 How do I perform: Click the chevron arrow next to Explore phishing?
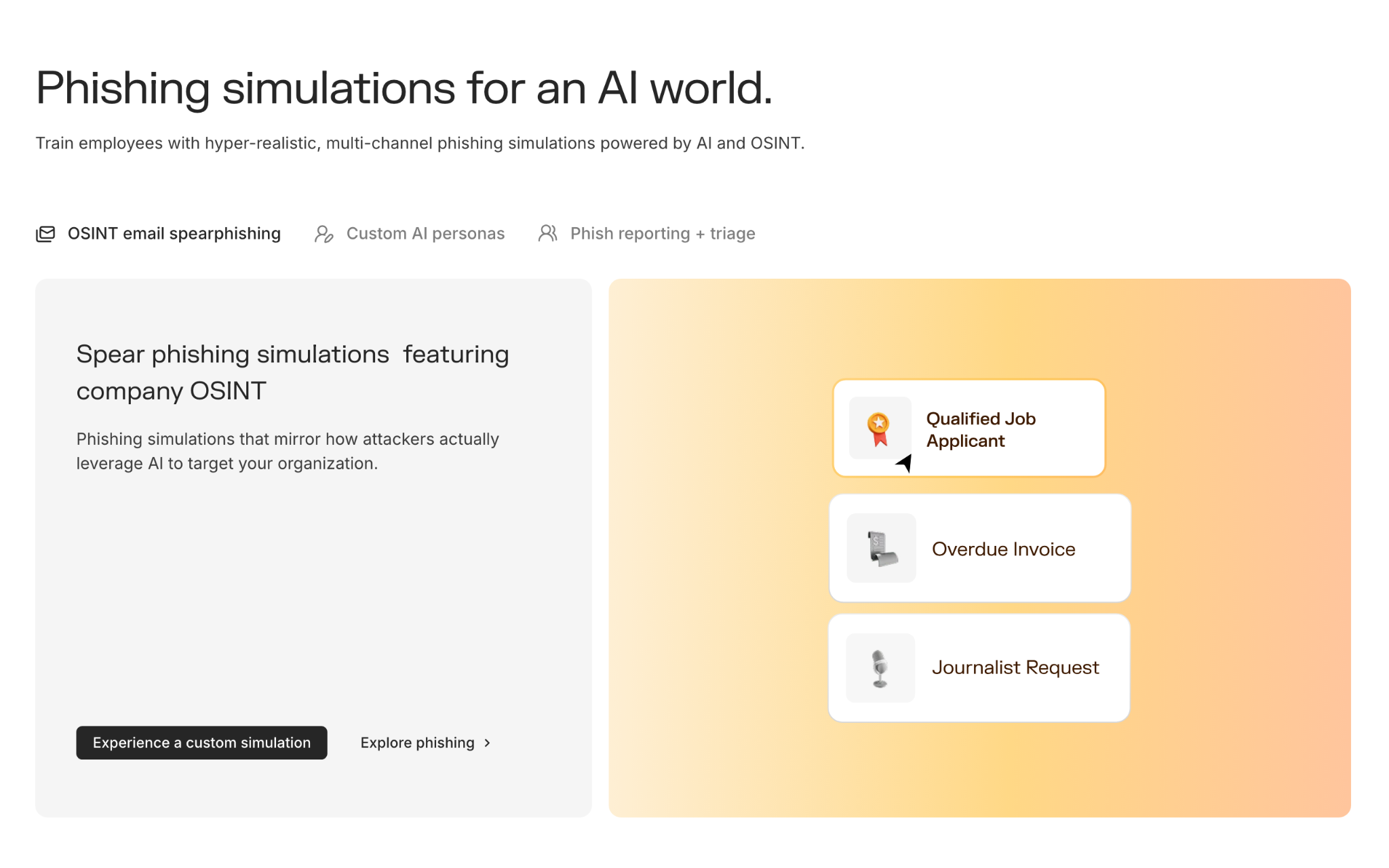coord(487,743)
